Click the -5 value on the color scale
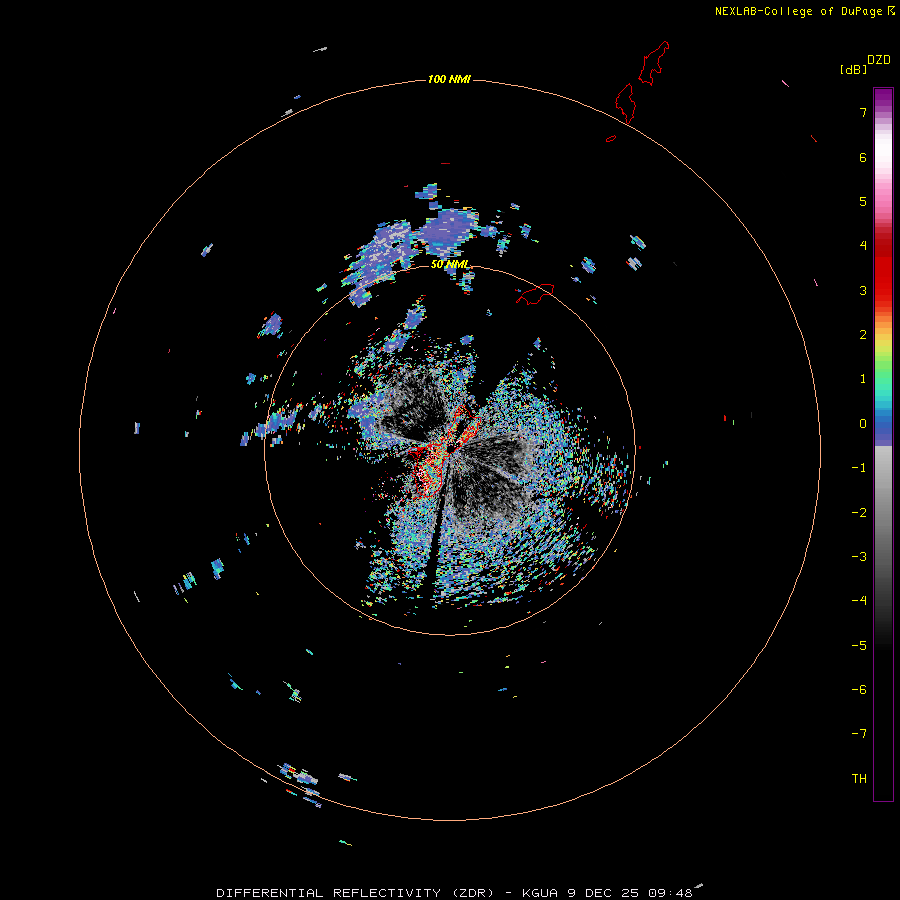 [859, 646]
